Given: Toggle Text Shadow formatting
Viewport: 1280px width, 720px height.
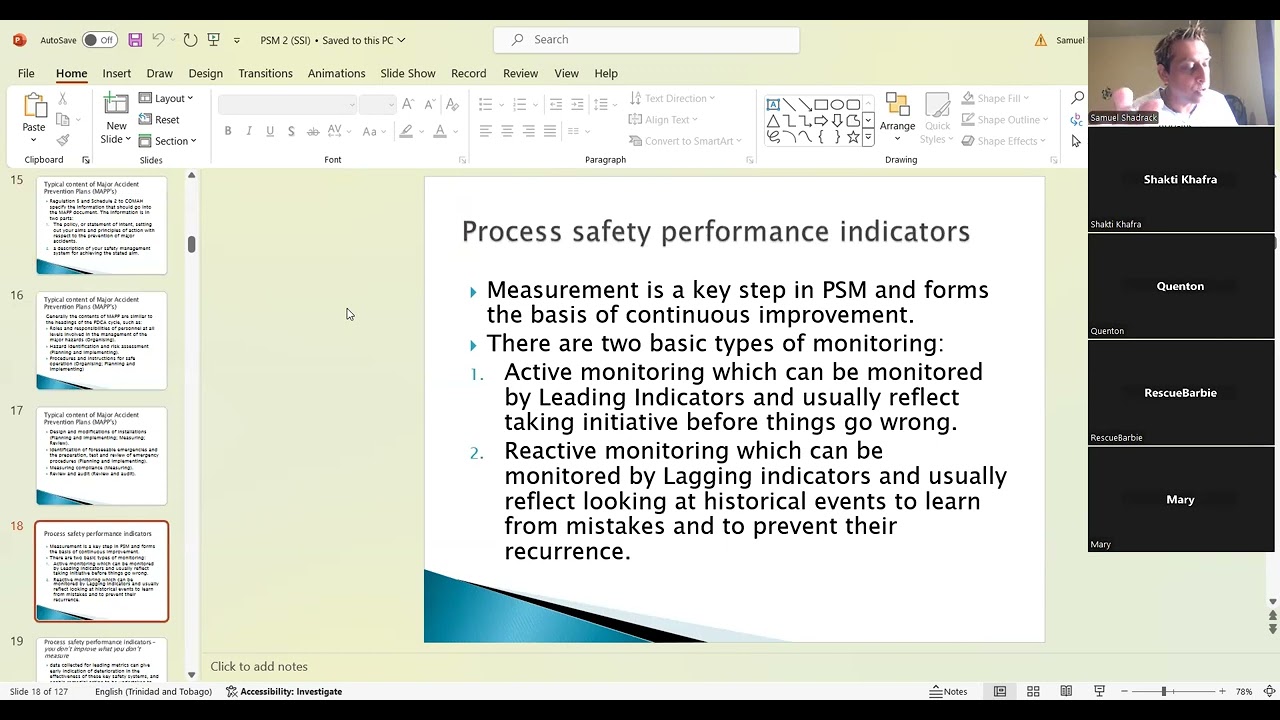Looking at the screenshot, I should click(x=291, y=131).
